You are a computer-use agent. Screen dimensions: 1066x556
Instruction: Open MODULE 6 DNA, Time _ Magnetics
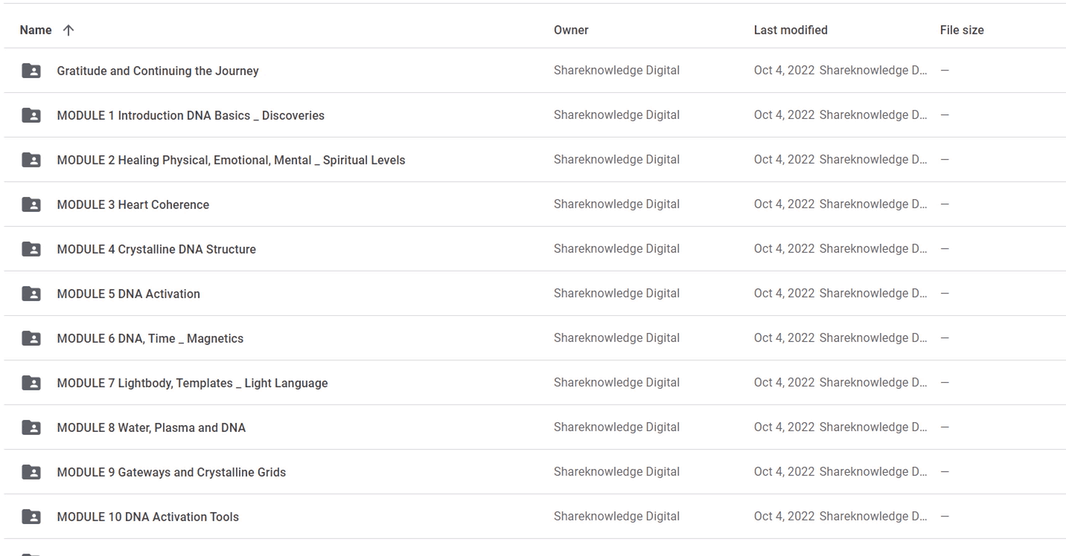pos(150,338)
